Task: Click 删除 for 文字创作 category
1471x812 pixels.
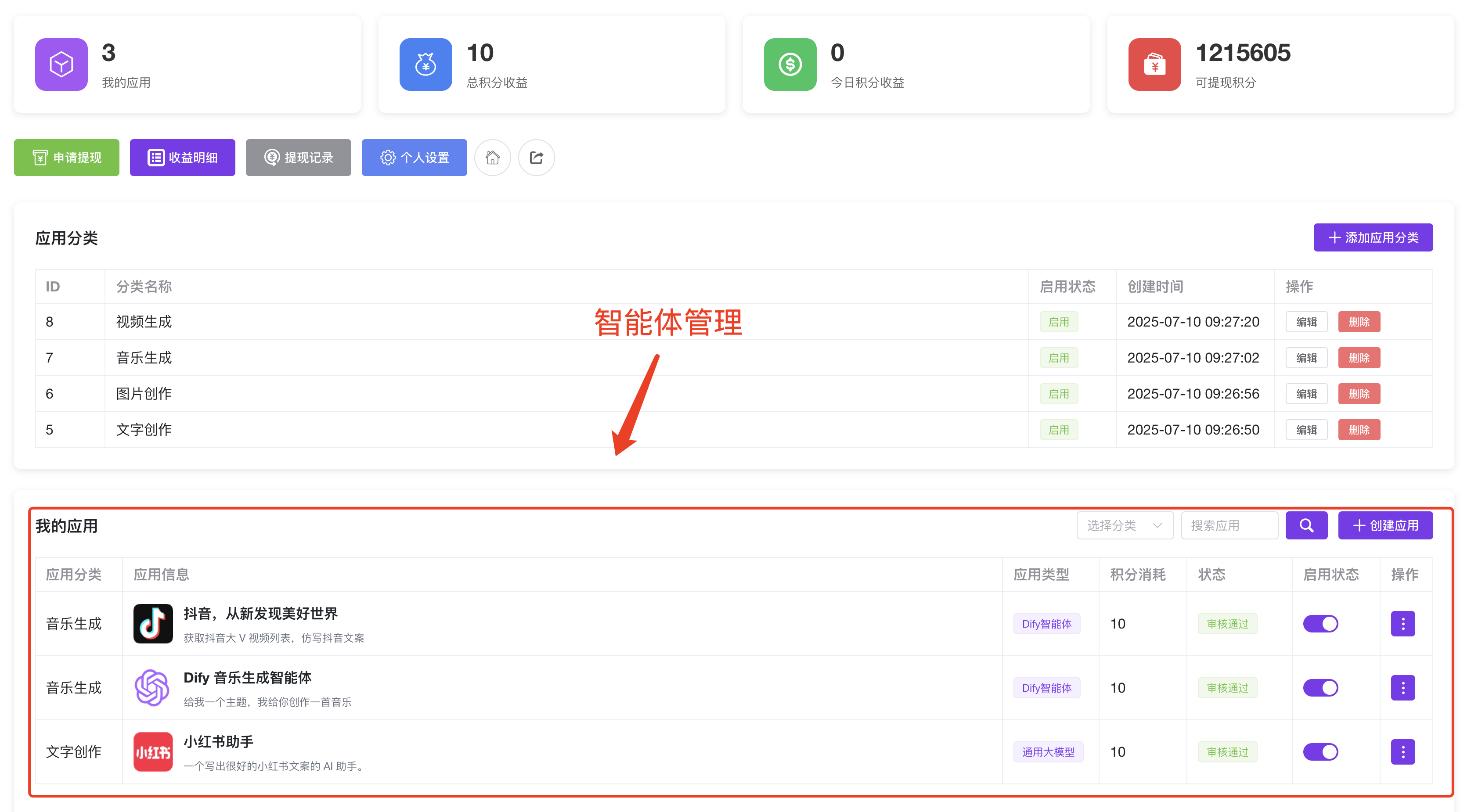Action: [1359, 429]
